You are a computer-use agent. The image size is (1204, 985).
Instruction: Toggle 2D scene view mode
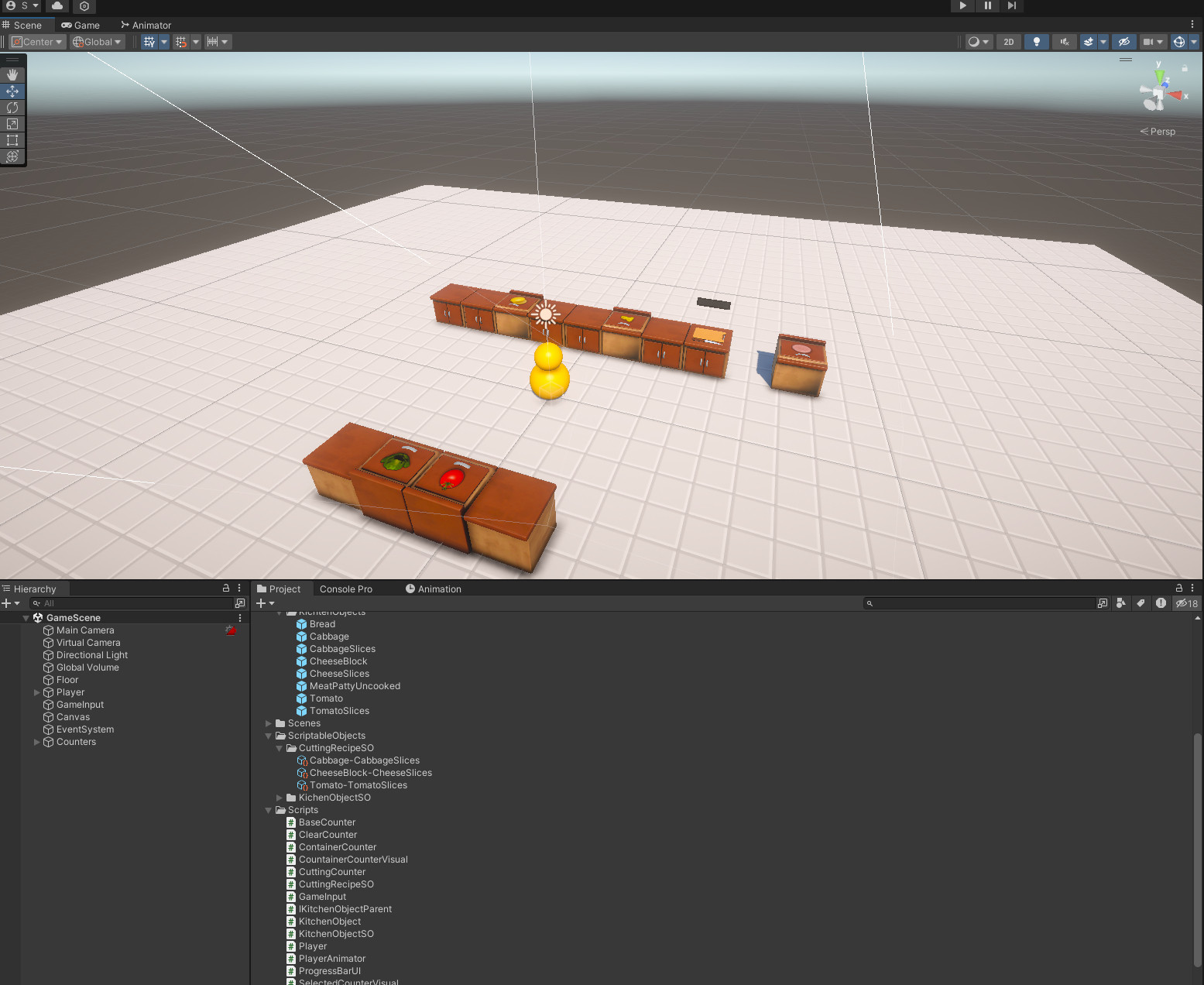click(x=1008, y=42)
